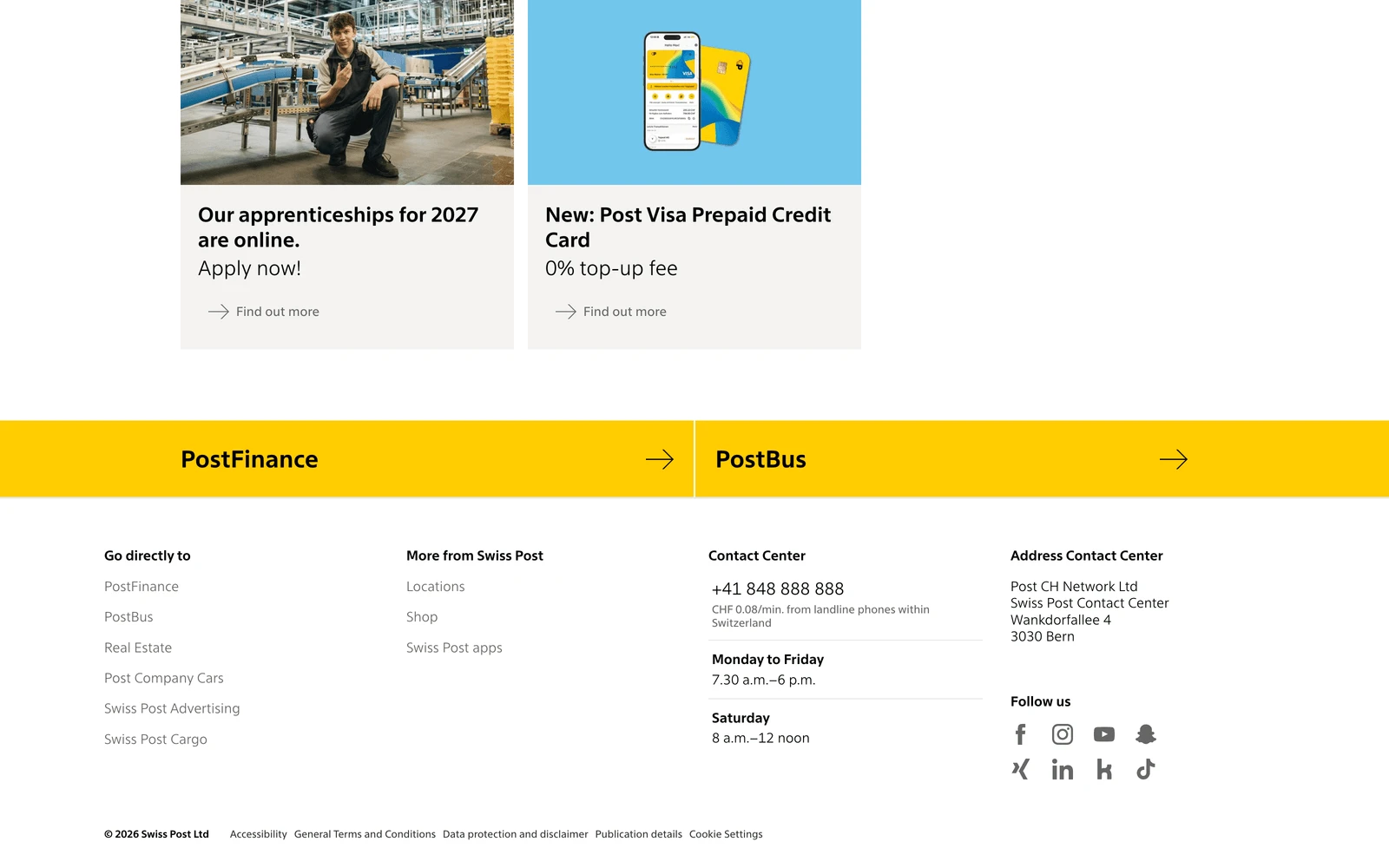
Task: Click '0% top-up fee' subtitle text
Action: click(611, 269)
